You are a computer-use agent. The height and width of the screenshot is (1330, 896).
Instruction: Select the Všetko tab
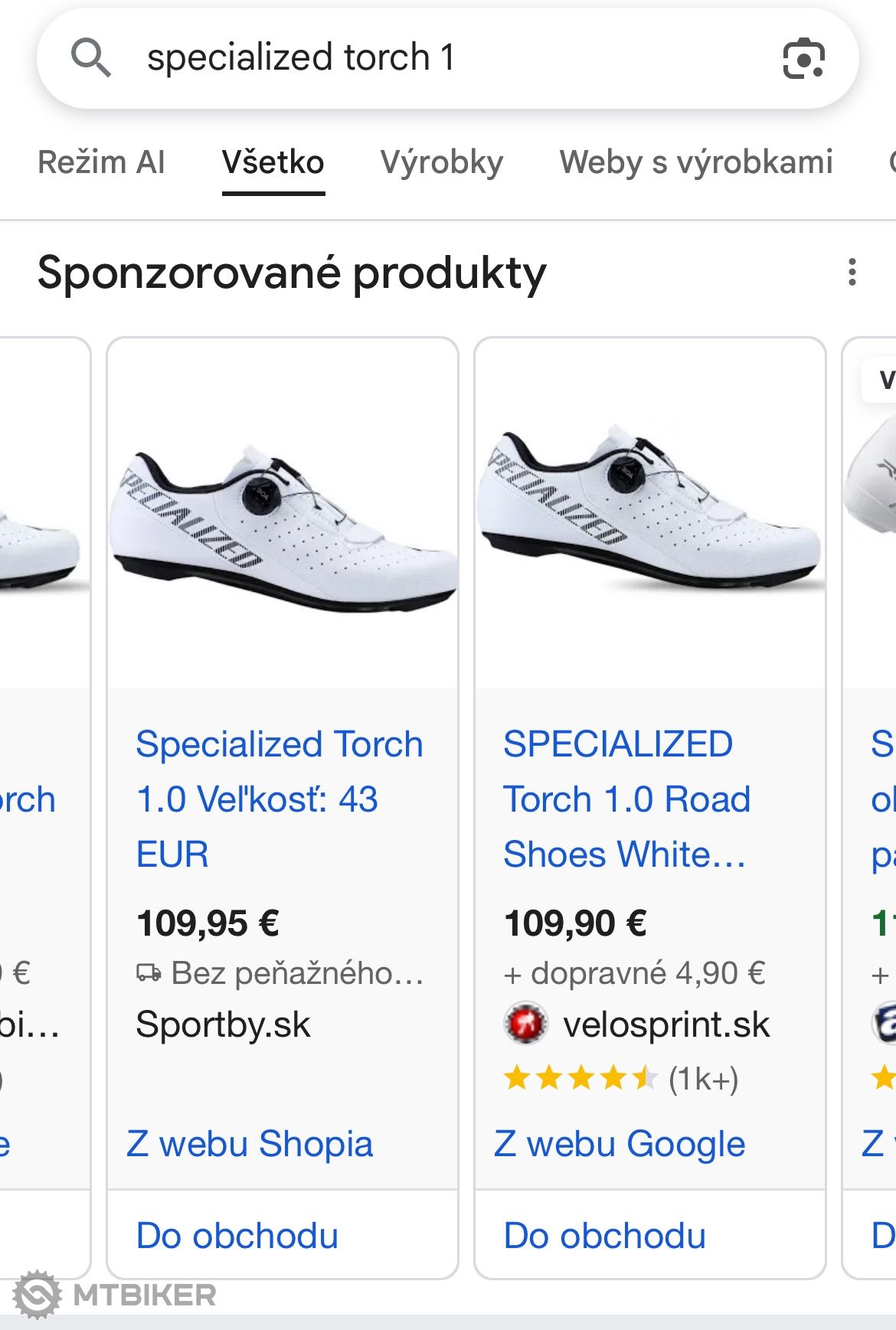click(273, 162)
